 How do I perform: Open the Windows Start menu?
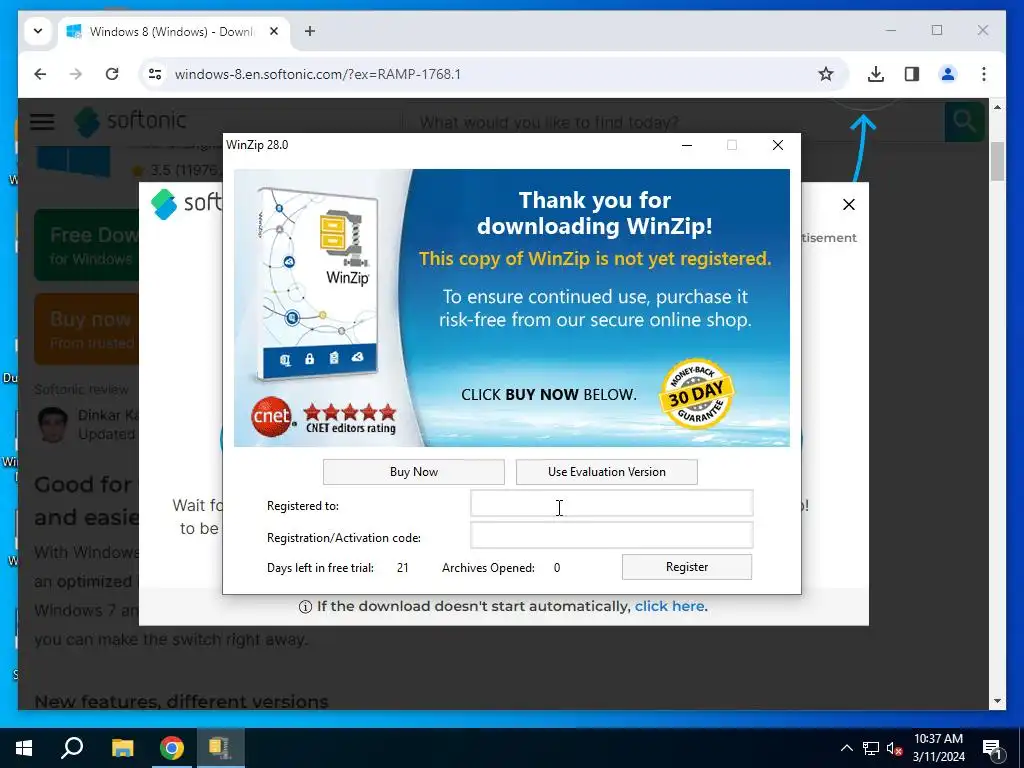24,748
